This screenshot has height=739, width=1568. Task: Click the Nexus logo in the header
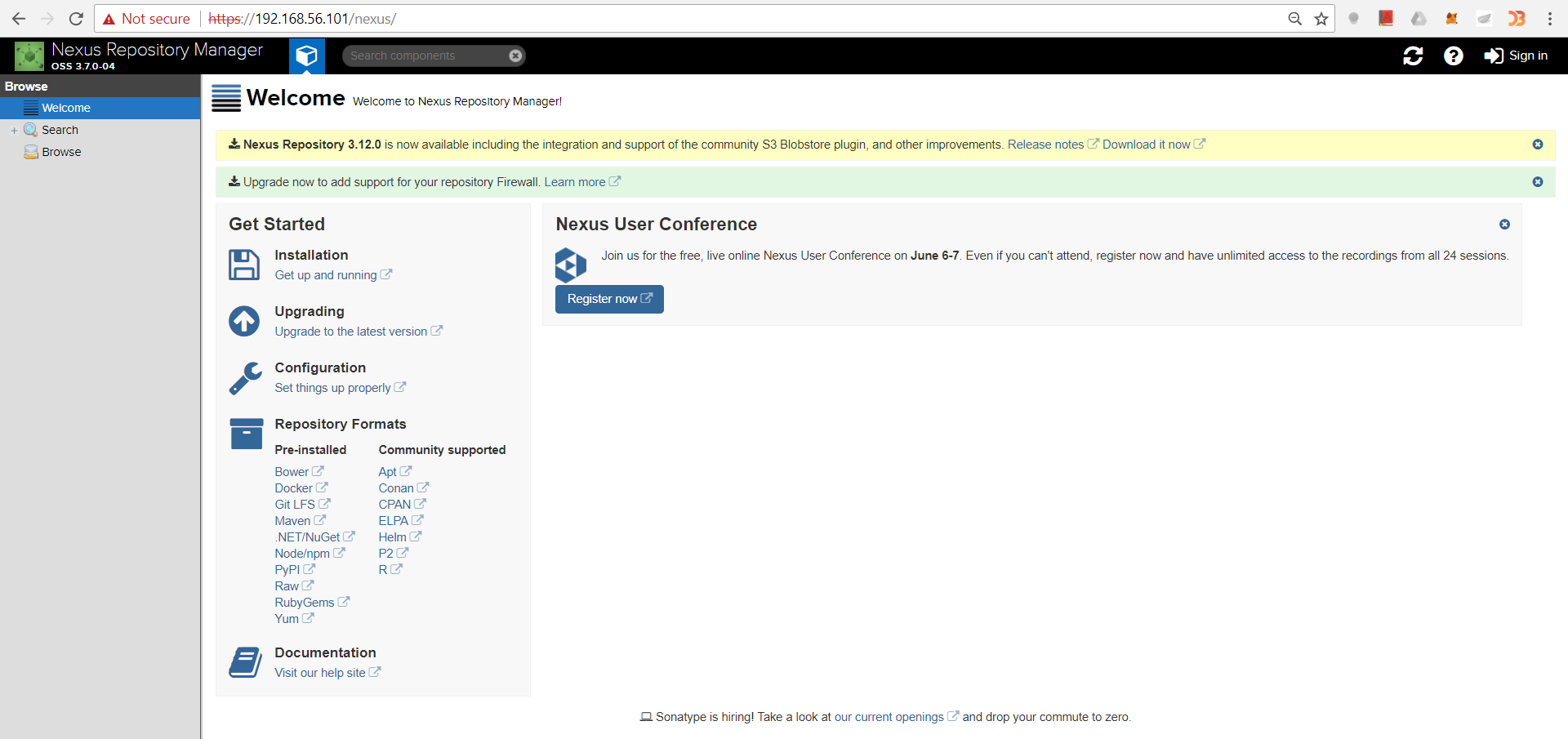click(x=29, y=56)
